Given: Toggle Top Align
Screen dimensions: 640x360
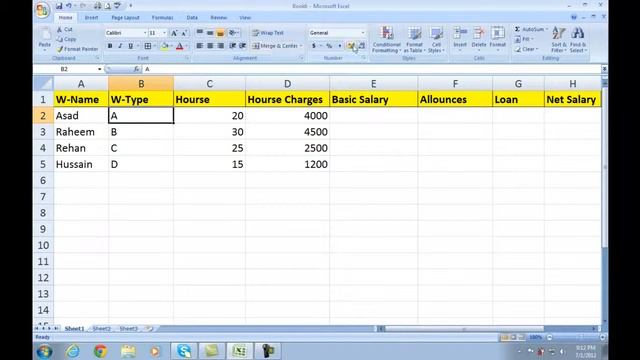Looking at the screenshot, I should 200,33.
